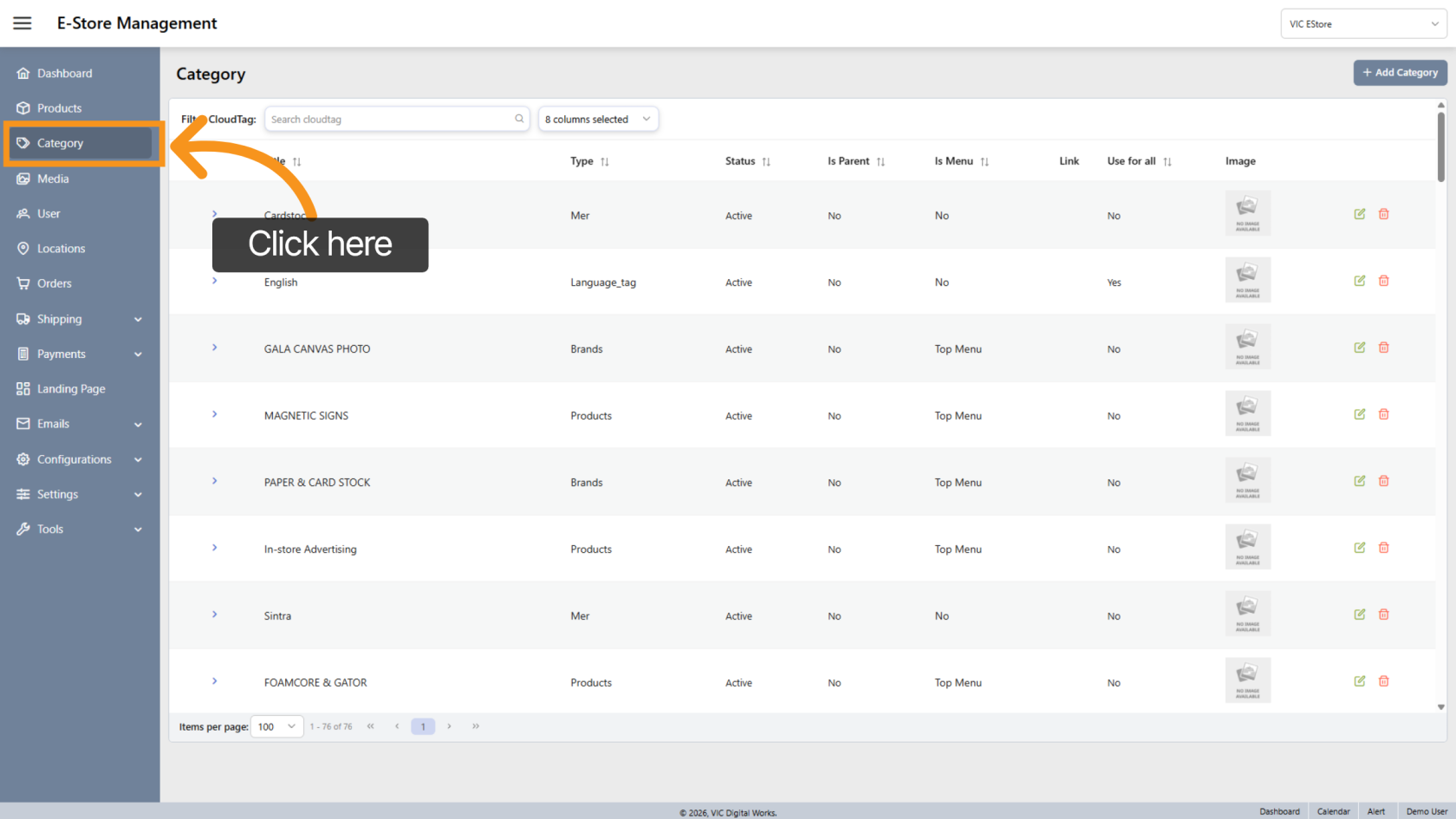Click the vertical table scrollbar
The image size is (1456, 819).
1440,147
